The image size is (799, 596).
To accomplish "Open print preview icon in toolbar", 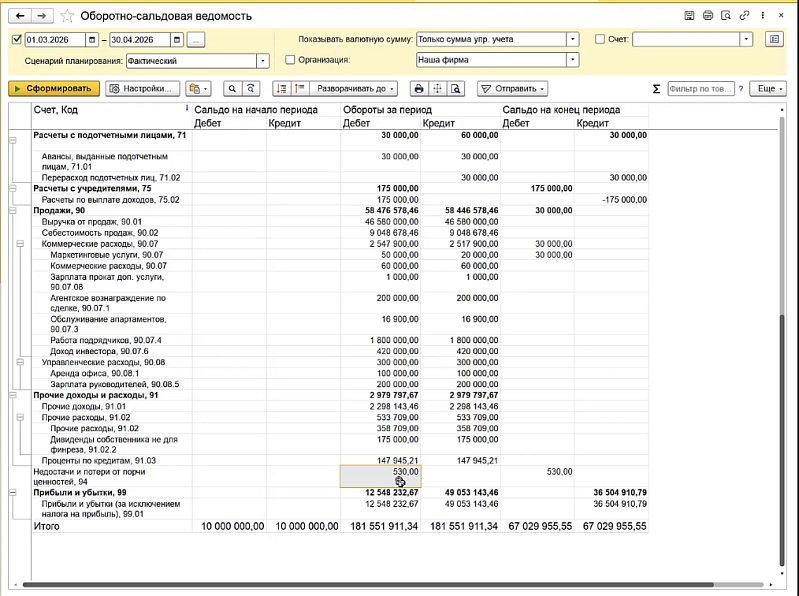I will tap(456, 89).
